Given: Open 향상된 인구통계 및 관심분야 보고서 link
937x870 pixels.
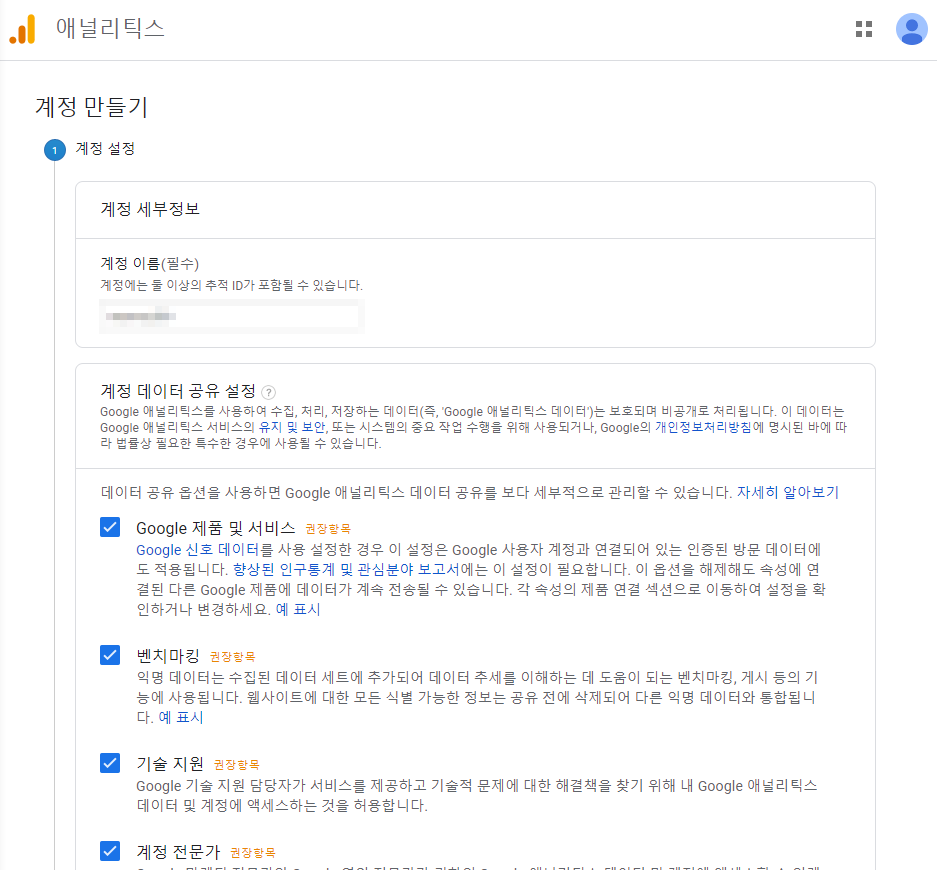Looking at the screenshot, I should (x=346, y=569).
